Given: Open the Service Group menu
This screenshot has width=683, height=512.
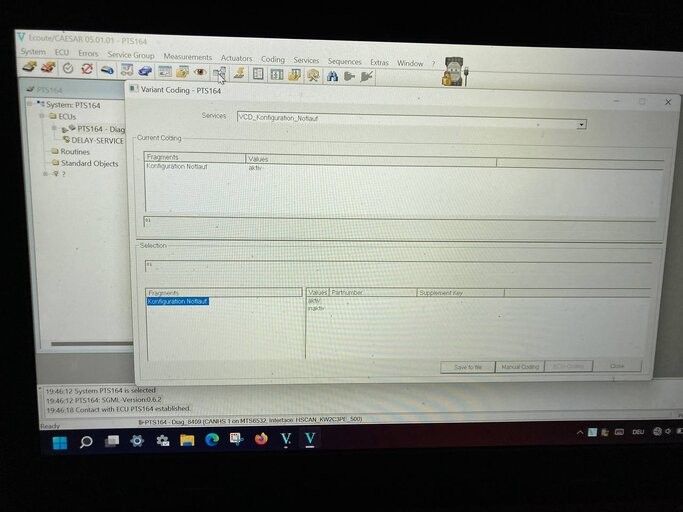Looking at the screenshot, I should point(131,55).
